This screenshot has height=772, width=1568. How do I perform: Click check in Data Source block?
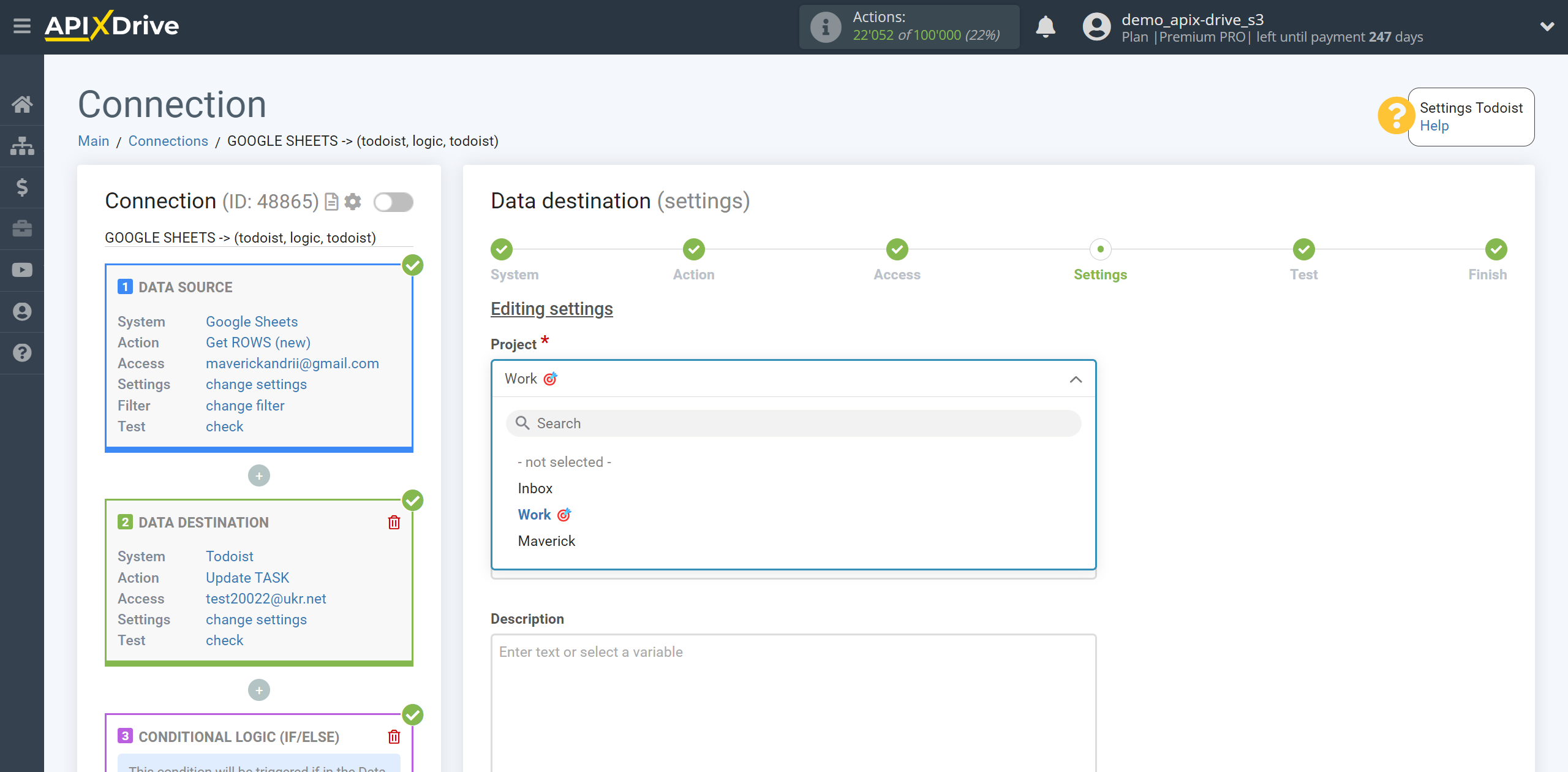tap(224, 426)
